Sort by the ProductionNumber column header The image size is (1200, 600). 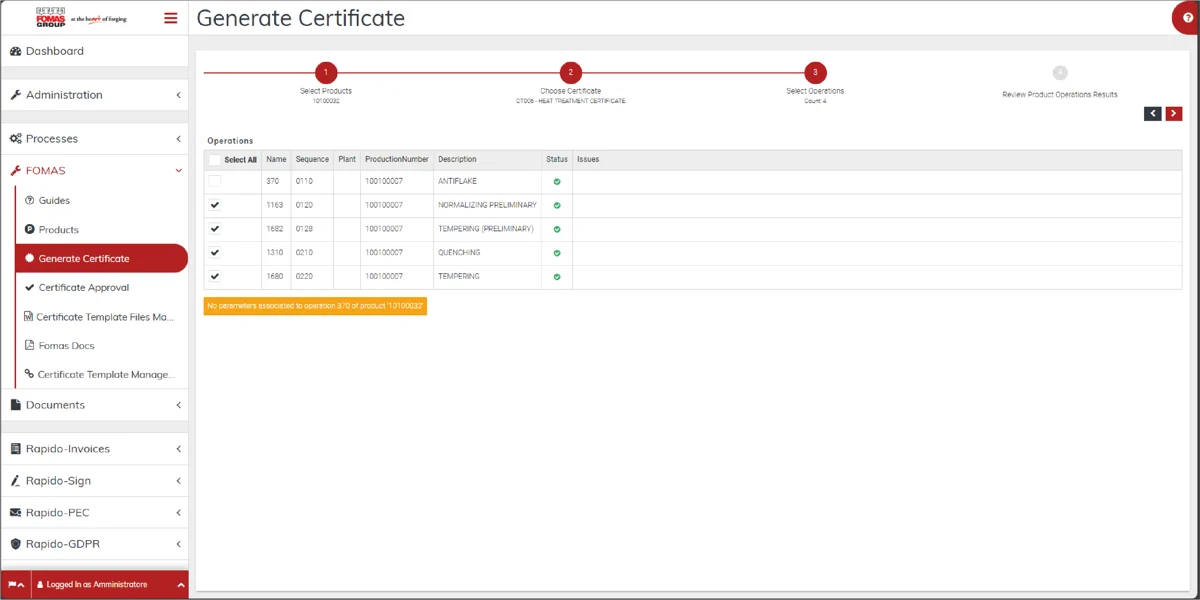tap(397, 160)
